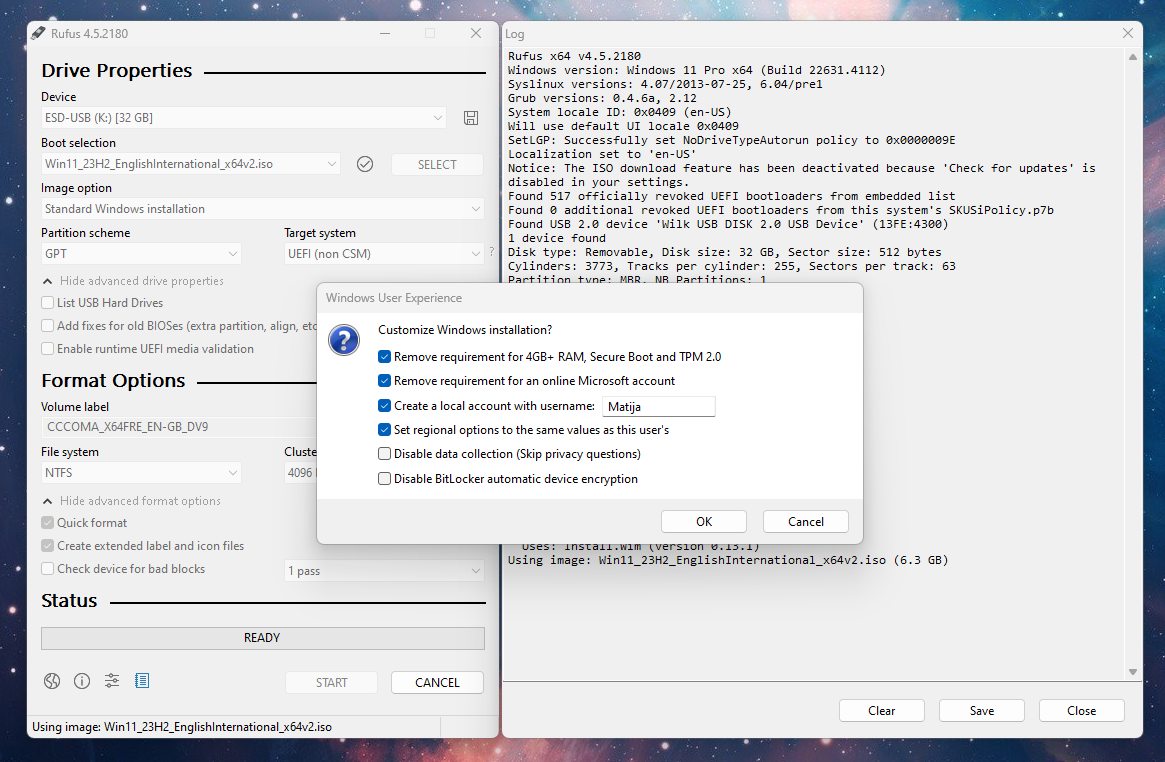Viewport: 1165px width, 762px height.
Task: Click the log line 'Rufus x64 v4.5.2180'
Action: point(574,56)
